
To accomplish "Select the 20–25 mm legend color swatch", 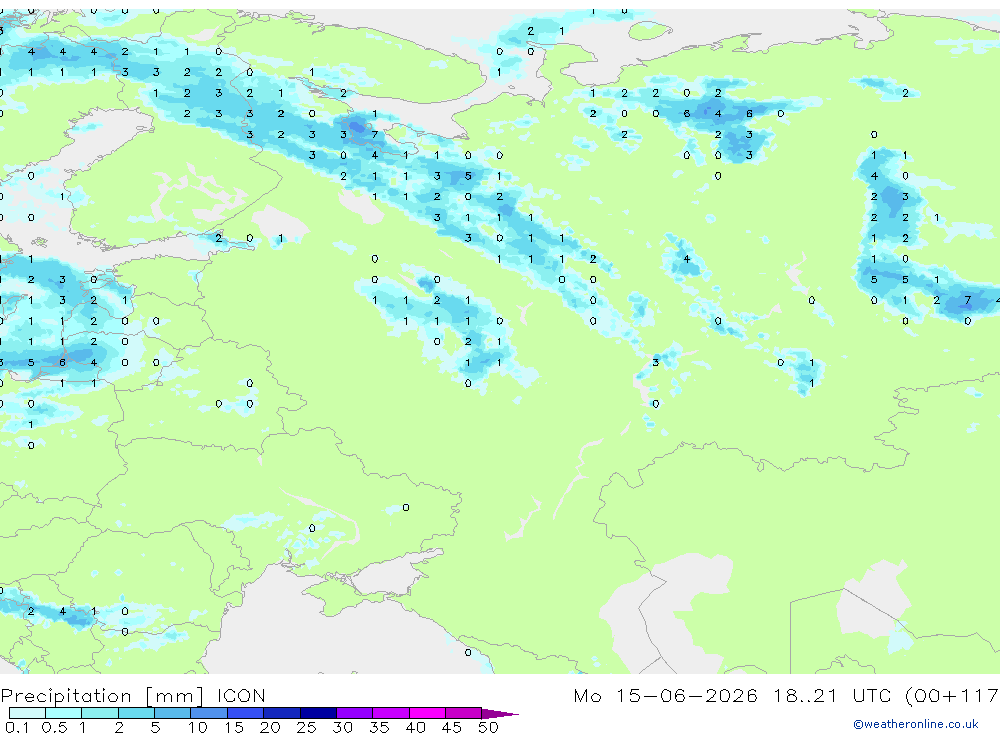I will pos(282,713).
